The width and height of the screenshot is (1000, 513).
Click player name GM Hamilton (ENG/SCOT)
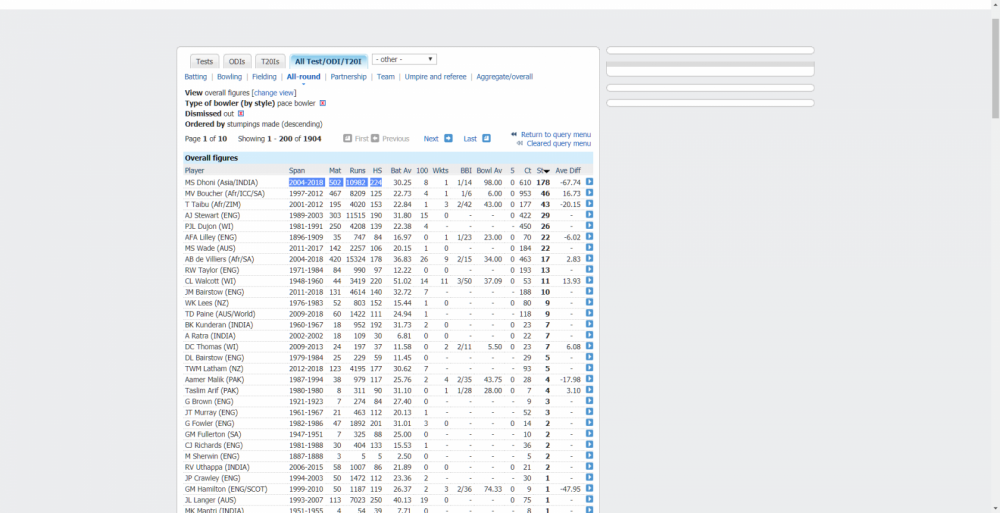coord(226,489)
